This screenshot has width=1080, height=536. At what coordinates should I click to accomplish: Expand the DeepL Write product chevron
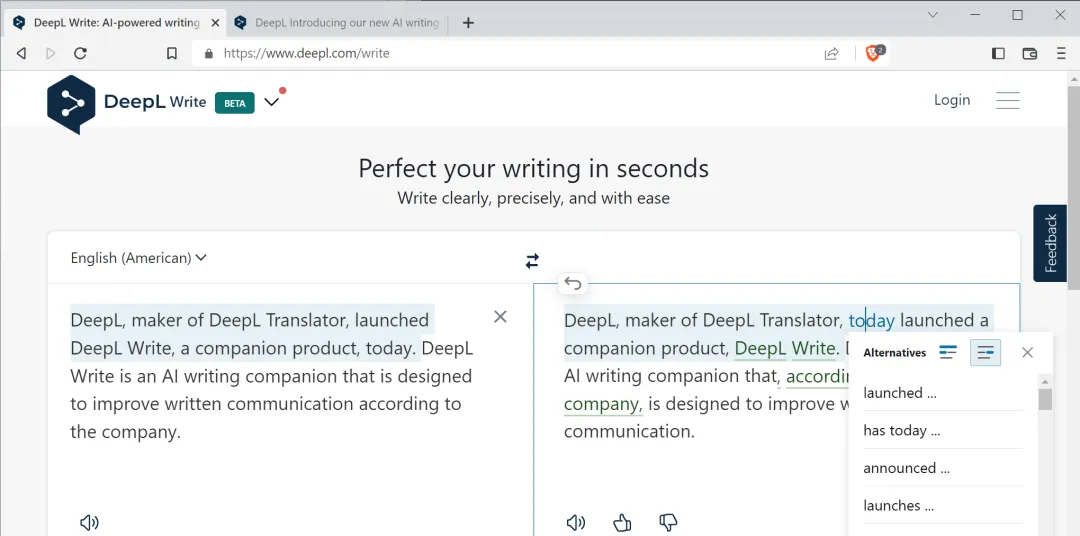(x=271, y=102)
